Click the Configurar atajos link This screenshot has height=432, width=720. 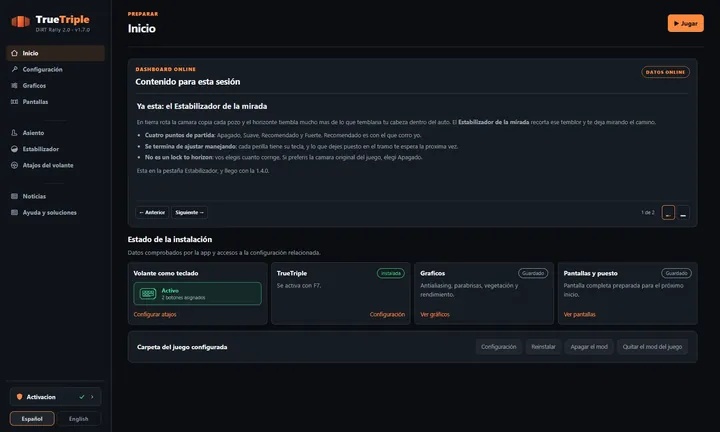[x=155, y=314]
